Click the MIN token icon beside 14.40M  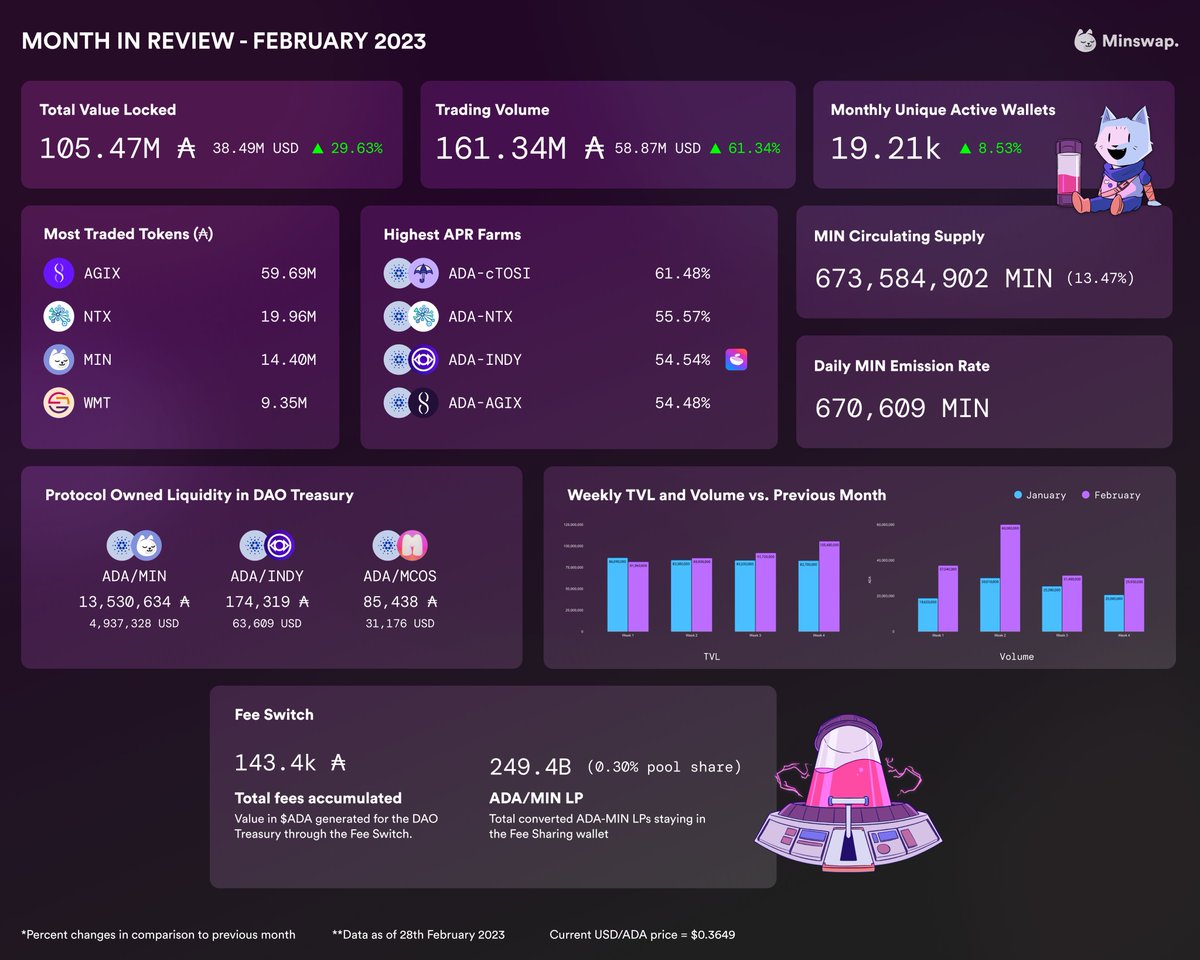59,359
